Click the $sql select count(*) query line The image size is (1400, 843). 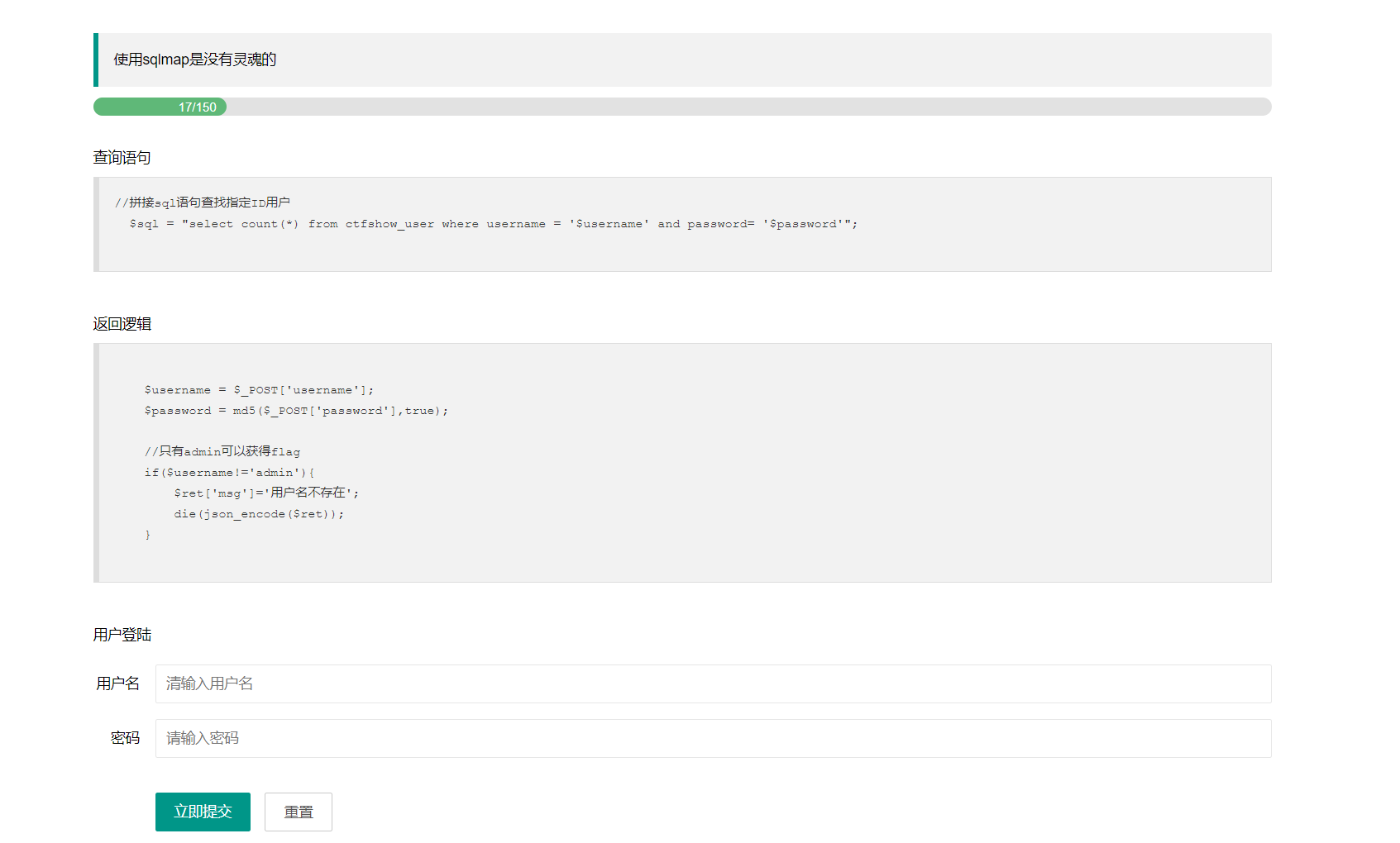click(x=493, y=224)
